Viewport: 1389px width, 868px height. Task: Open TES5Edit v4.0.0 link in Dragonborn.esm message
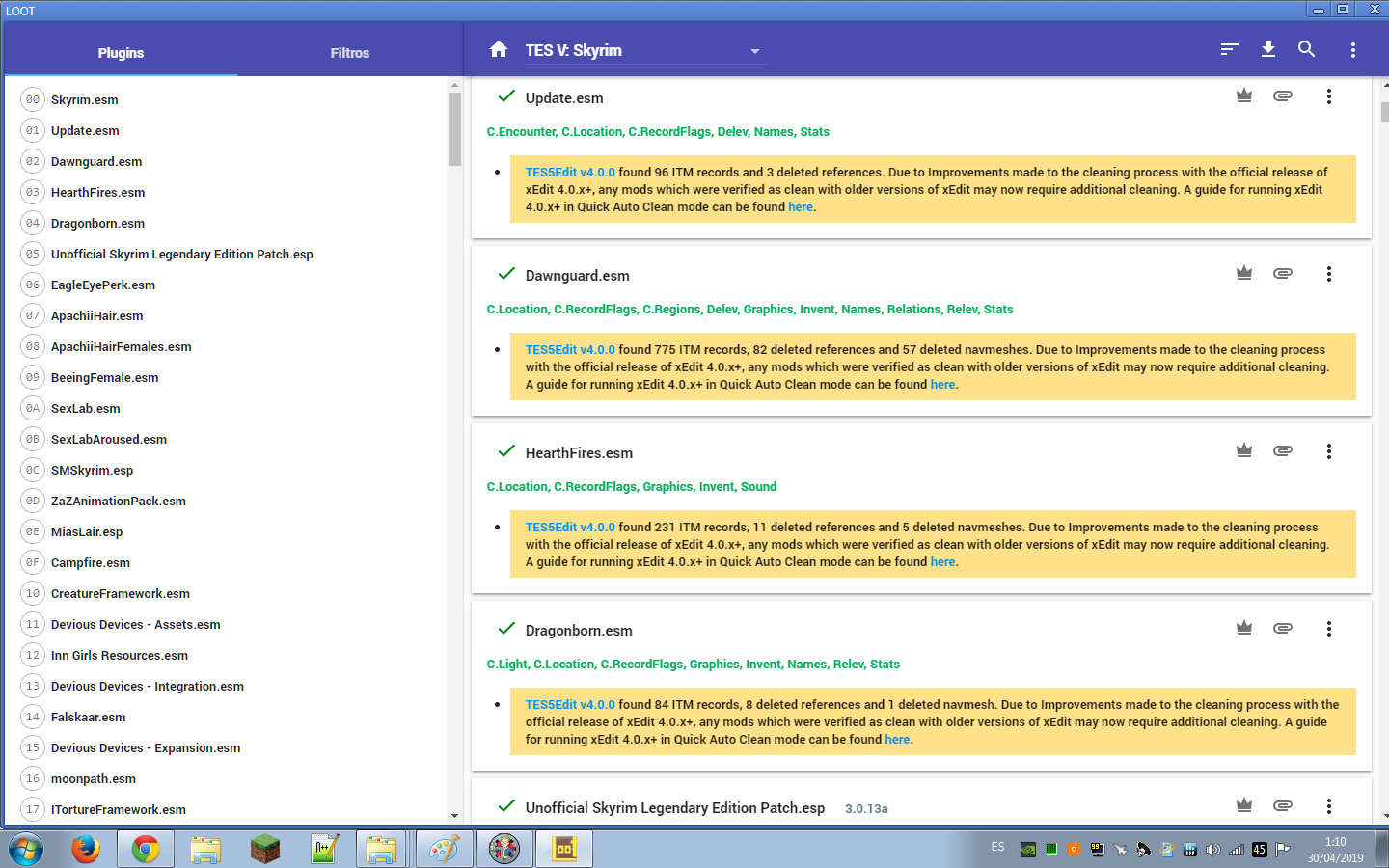[x=570, y=705]
